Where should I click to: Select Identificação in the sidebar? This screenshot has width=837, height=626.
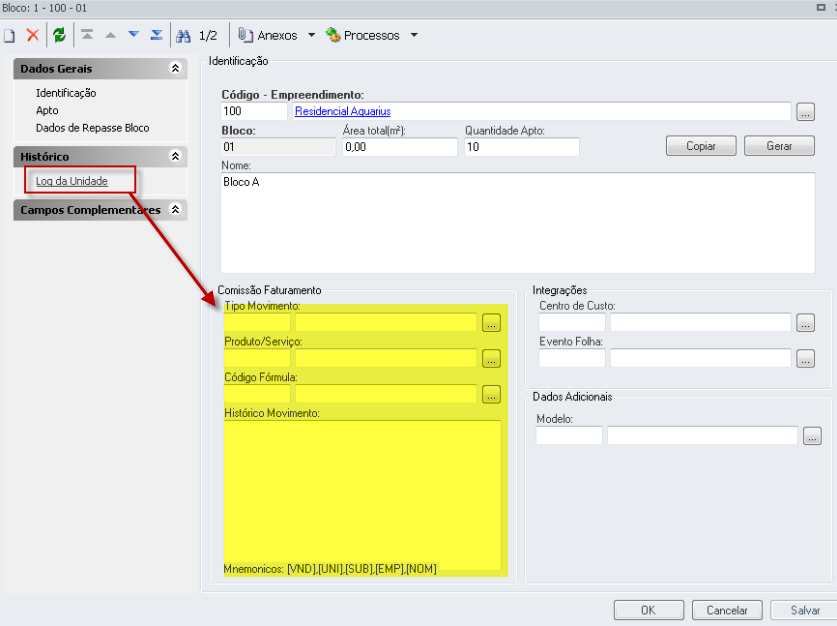[x=66, y=93]
